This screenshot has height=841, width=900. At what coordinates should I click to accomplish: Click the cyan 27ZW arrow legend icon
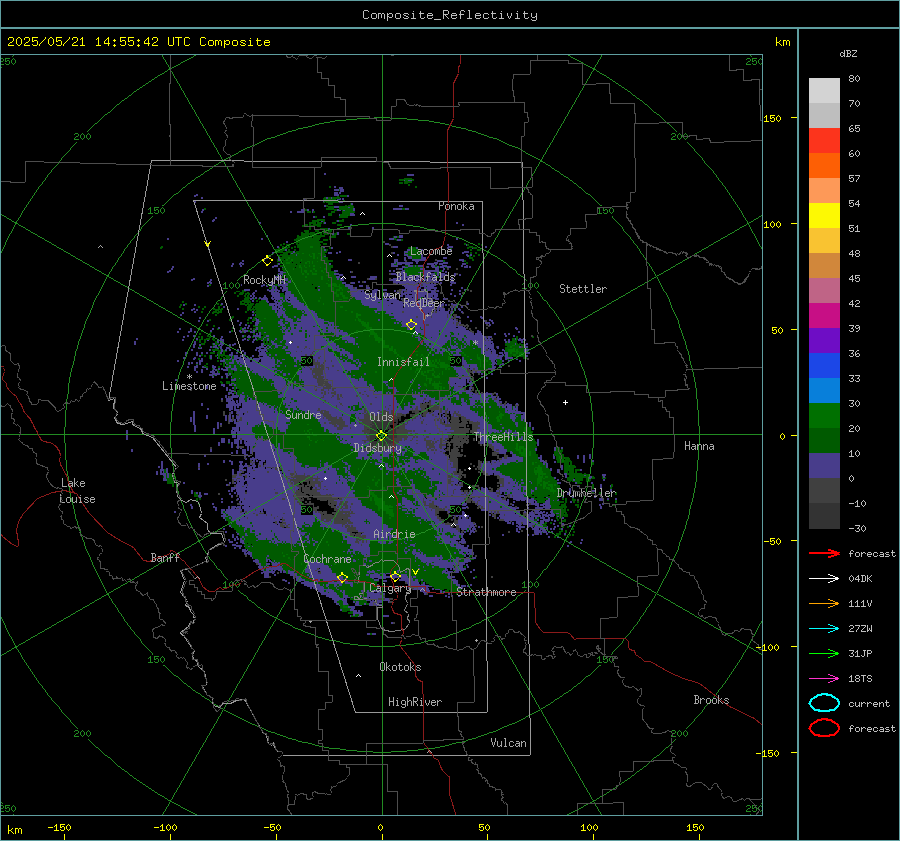pos(824,629)
